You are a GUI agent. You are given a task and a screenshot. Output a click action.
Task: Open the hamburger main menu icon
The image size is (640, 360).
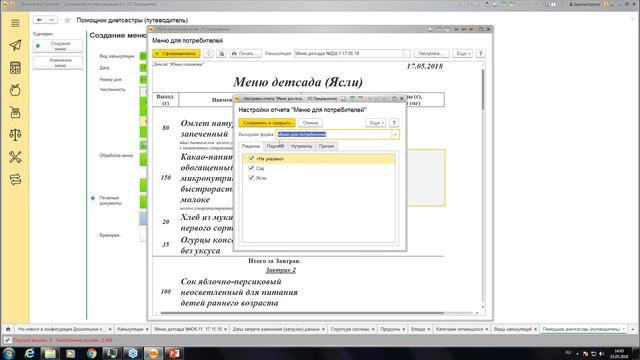15,23
